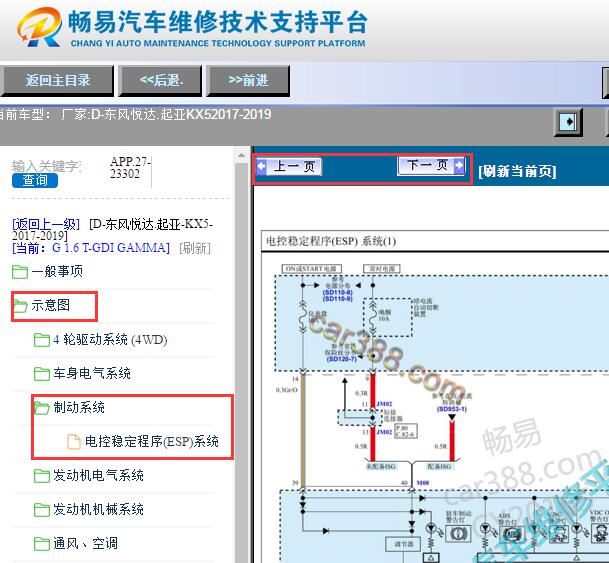Screen dimensions: 609x563
Task: Click the ON或START电源 label in diagram
Action: click(x=311, y=269)
